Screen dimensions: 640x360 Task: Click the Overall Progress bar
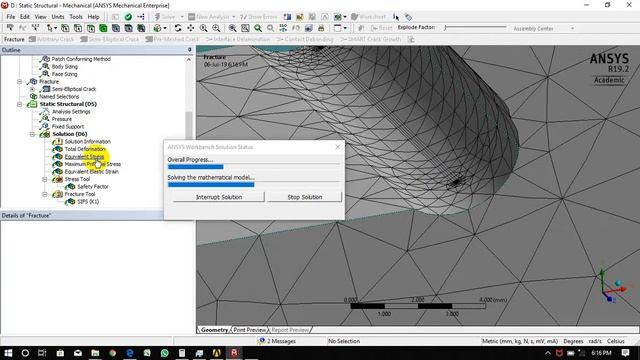253,167
